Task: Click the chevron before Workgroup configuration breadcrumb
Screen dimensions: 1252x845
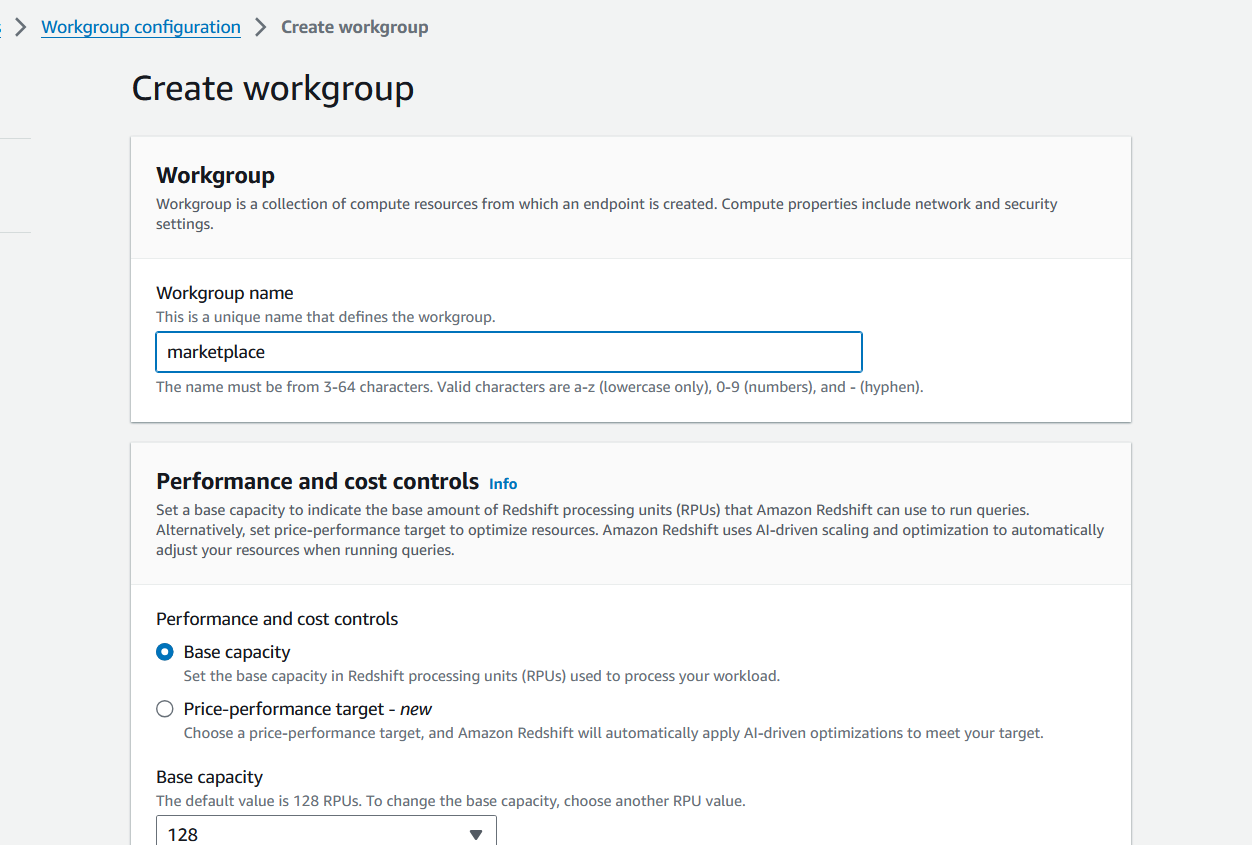Action: [x=20, y=27]
